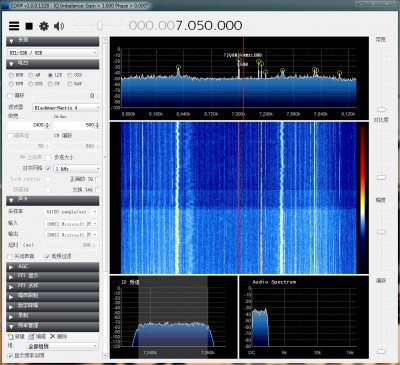
Task: Click the edit frequency entry icon
Action: pos(31,337)
